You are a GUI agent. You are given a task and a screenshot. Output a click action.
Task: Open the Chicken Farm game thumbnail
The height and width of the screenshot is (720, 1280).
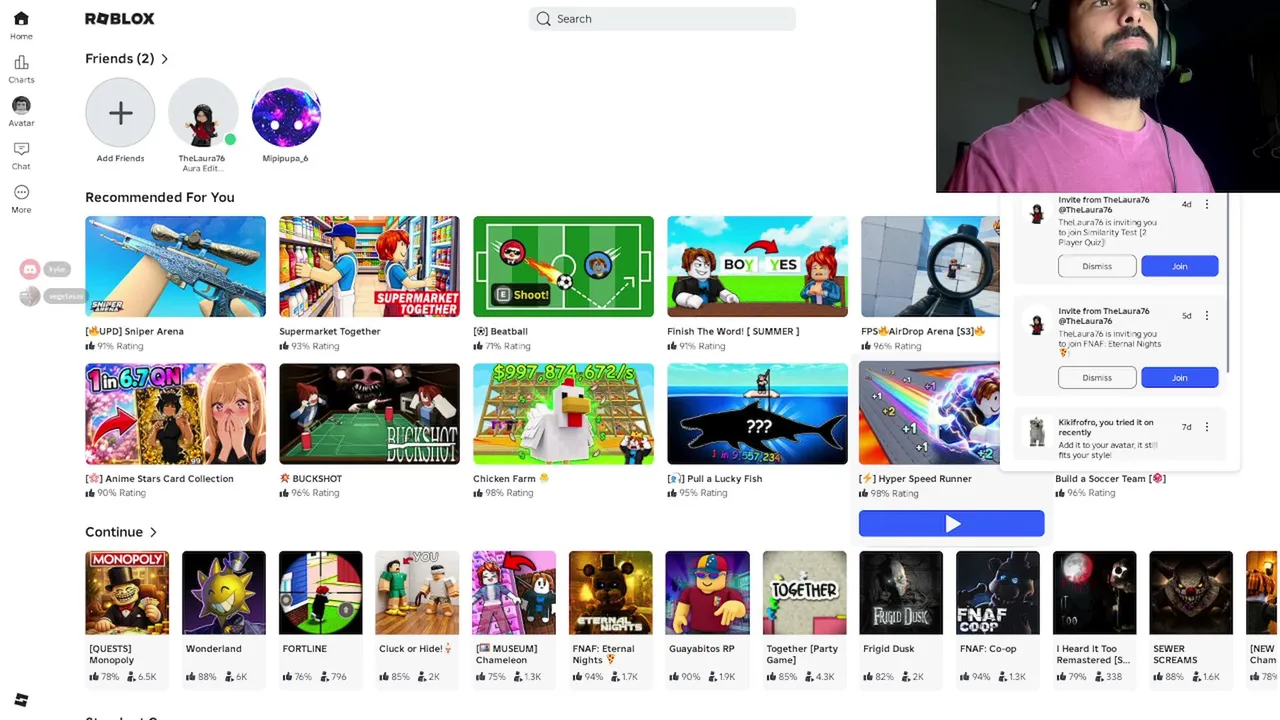(564, 414)
